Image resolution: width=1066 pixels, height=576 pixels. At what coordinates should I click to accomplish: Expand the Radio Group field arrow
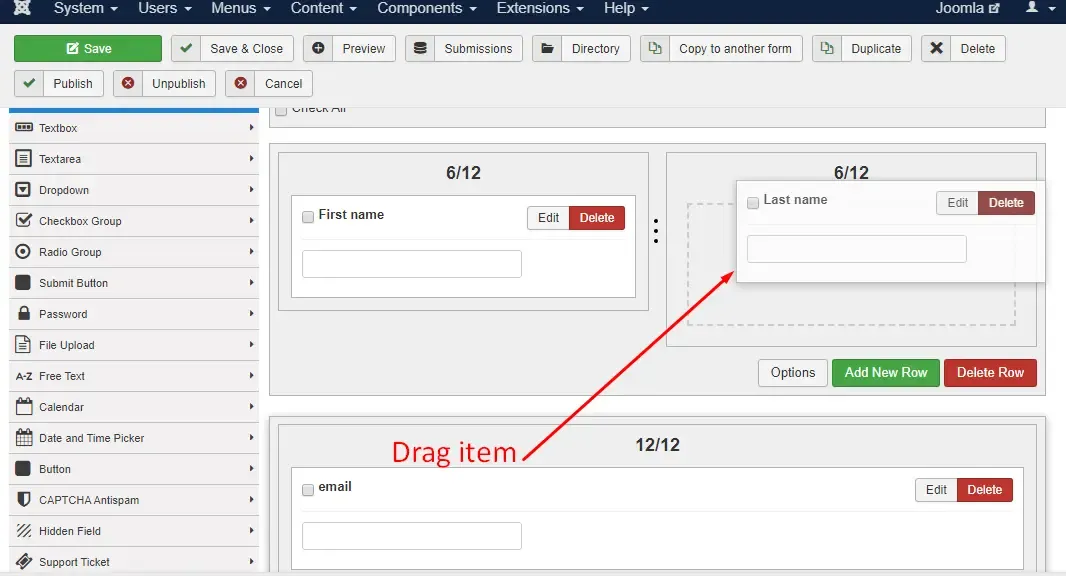pyautogui.click(x=252, y=252)
